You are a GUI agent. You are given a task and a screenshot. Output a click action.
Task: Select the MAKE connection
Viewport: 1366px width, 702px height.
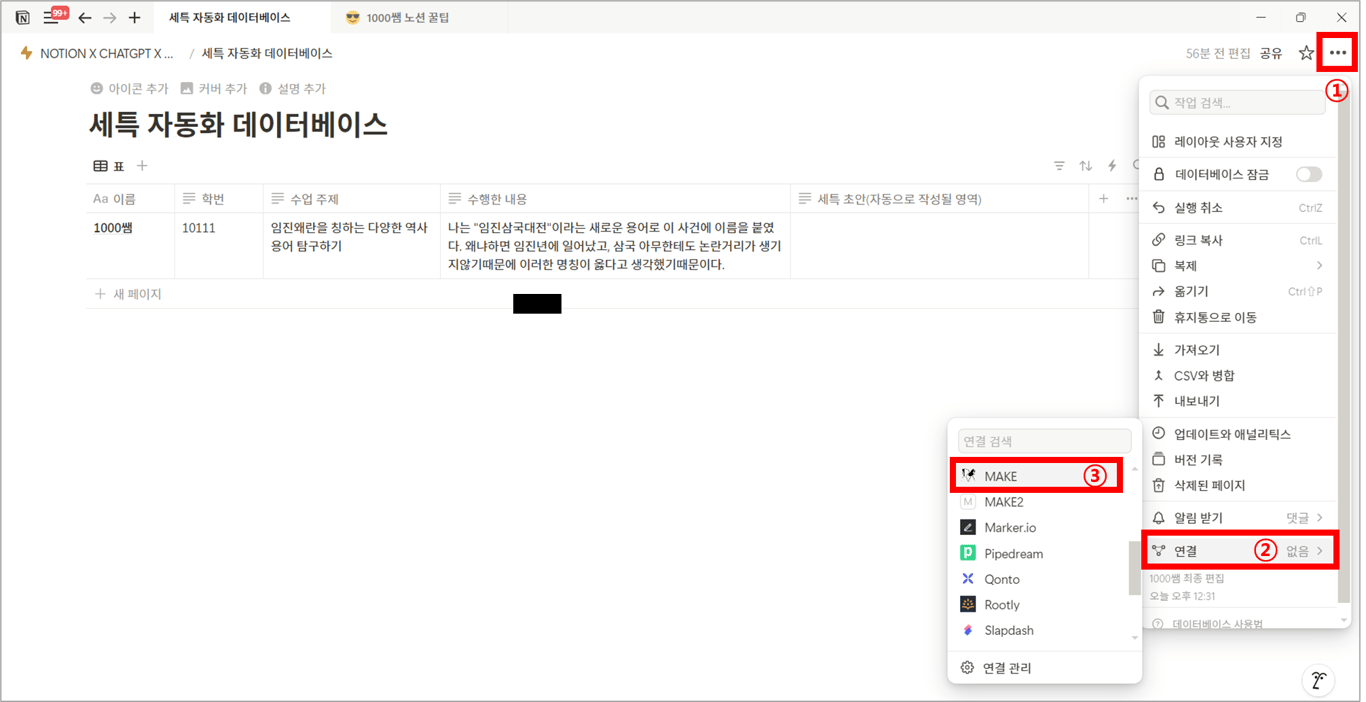(x=1038, y=476)
